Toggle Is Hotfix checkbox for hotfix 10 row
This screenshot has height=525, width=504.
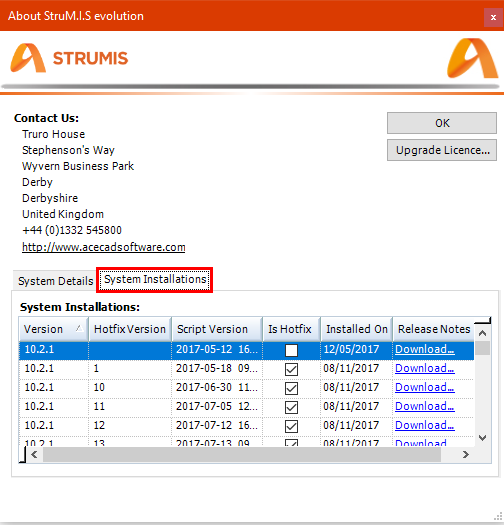point(291,389)
